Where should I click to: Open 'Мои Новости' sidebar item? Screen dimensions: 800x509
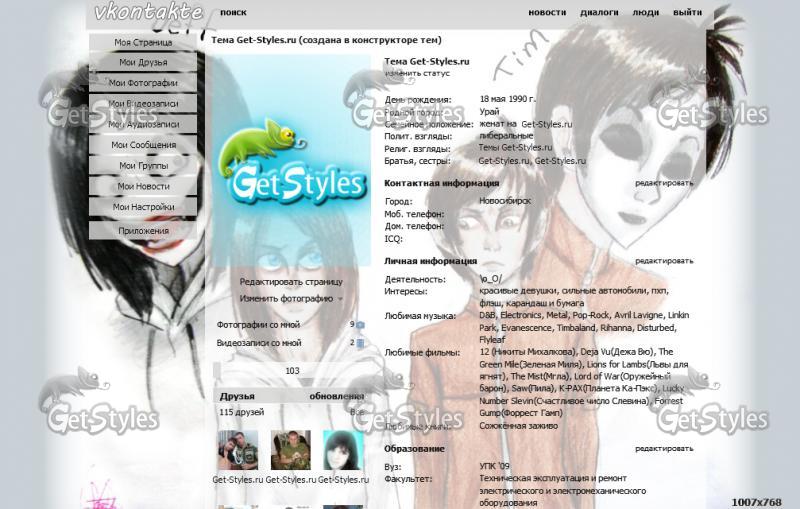(x=143, y=186)
